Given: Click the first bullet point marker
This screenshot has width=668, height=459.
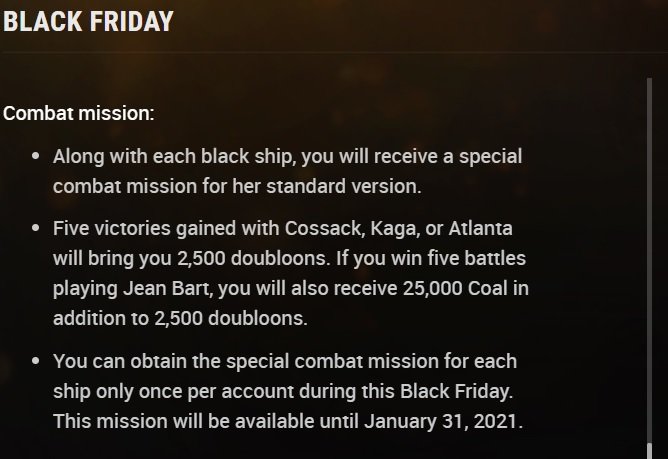Looking at the screenshot, I should (x=37, y=158).
